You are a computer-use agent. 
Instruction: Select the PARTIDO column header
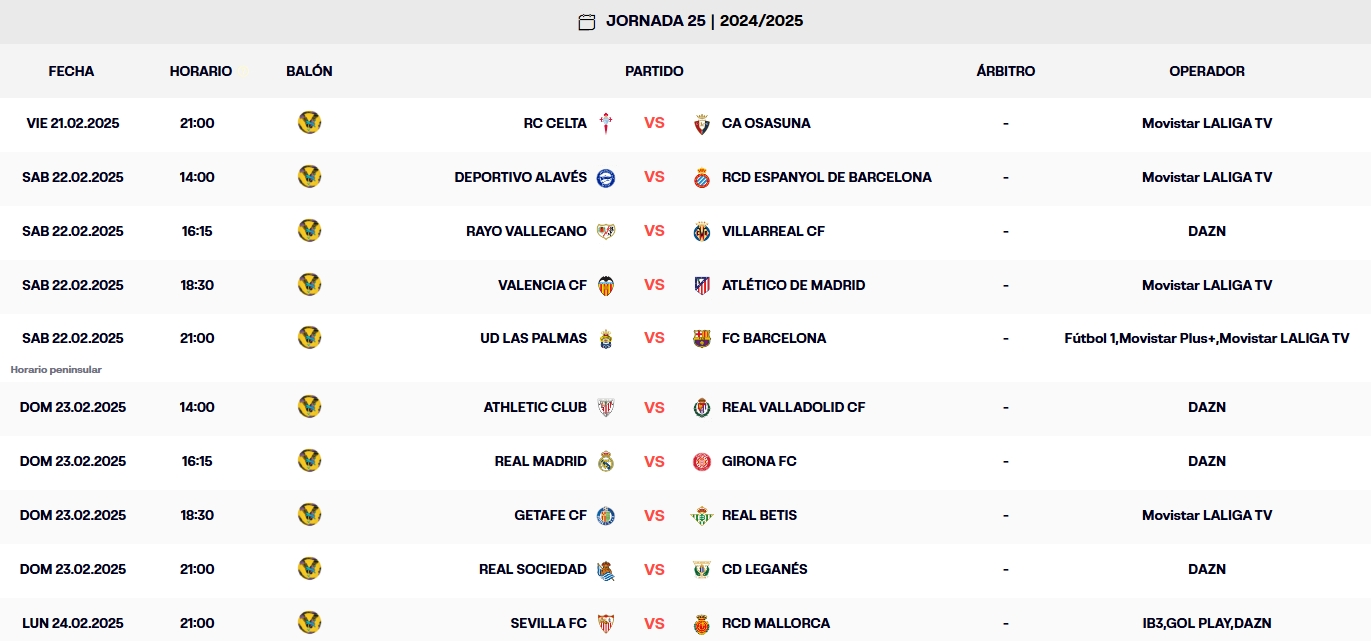point(654,71)
